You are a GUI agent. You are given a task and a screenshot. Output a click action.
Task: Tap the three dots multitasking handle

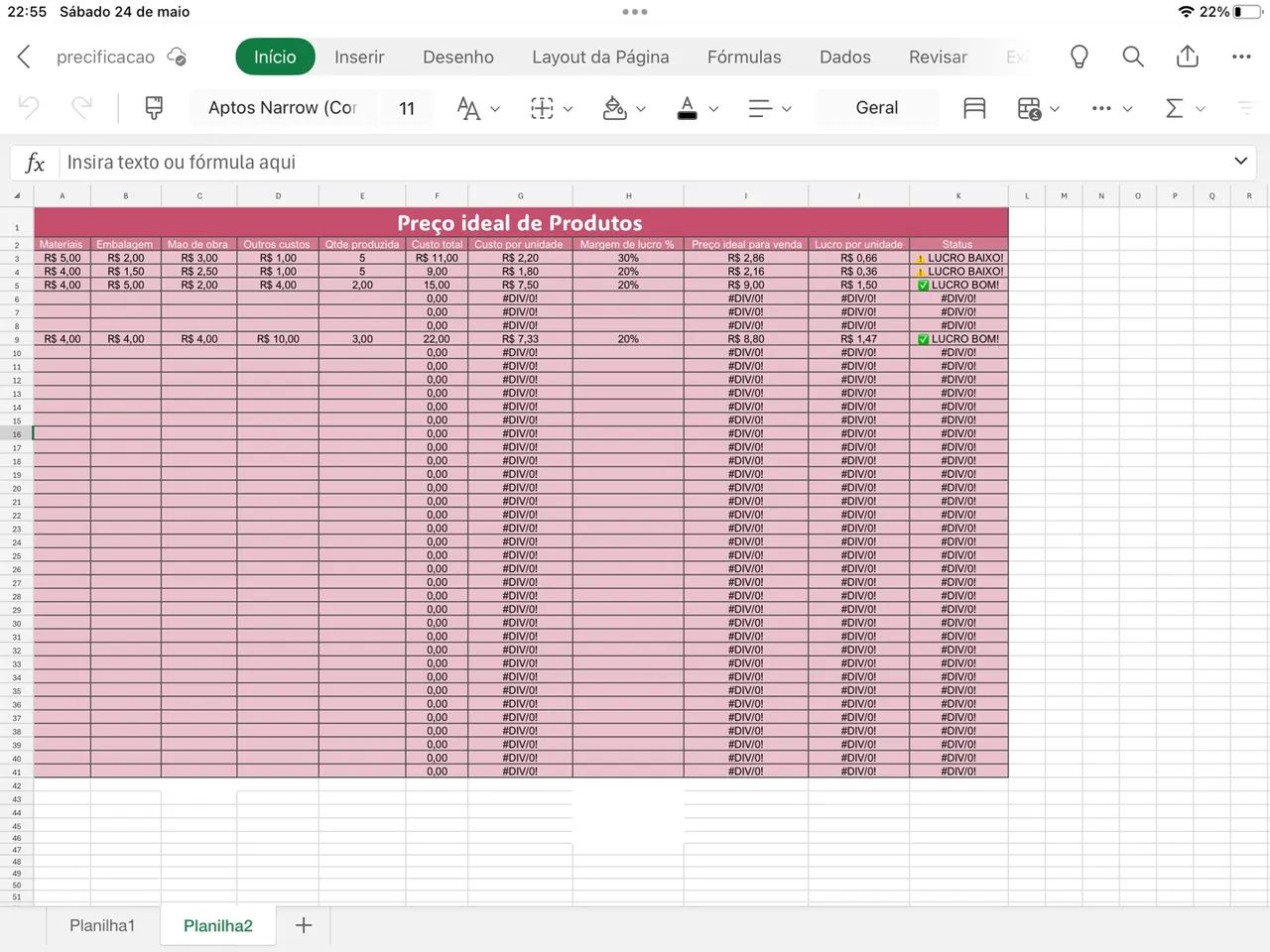(x=635, y=12)
